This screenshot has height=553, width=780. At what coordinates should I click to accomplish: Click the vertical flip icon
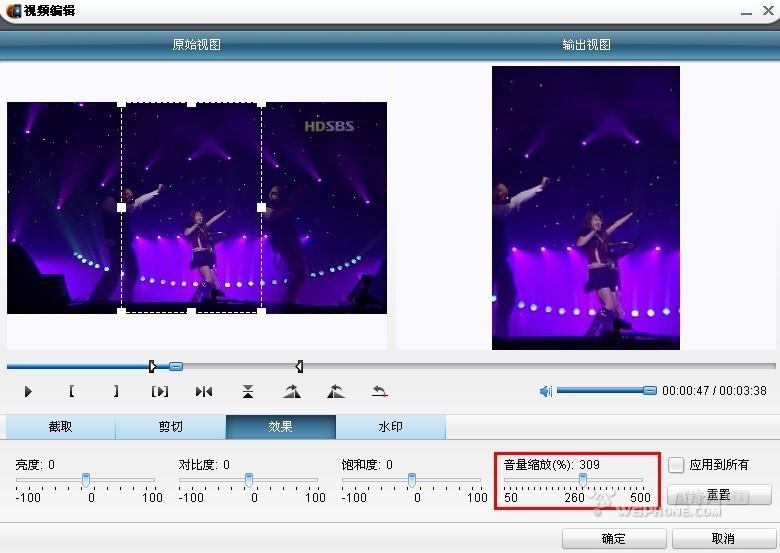point(248,392)
